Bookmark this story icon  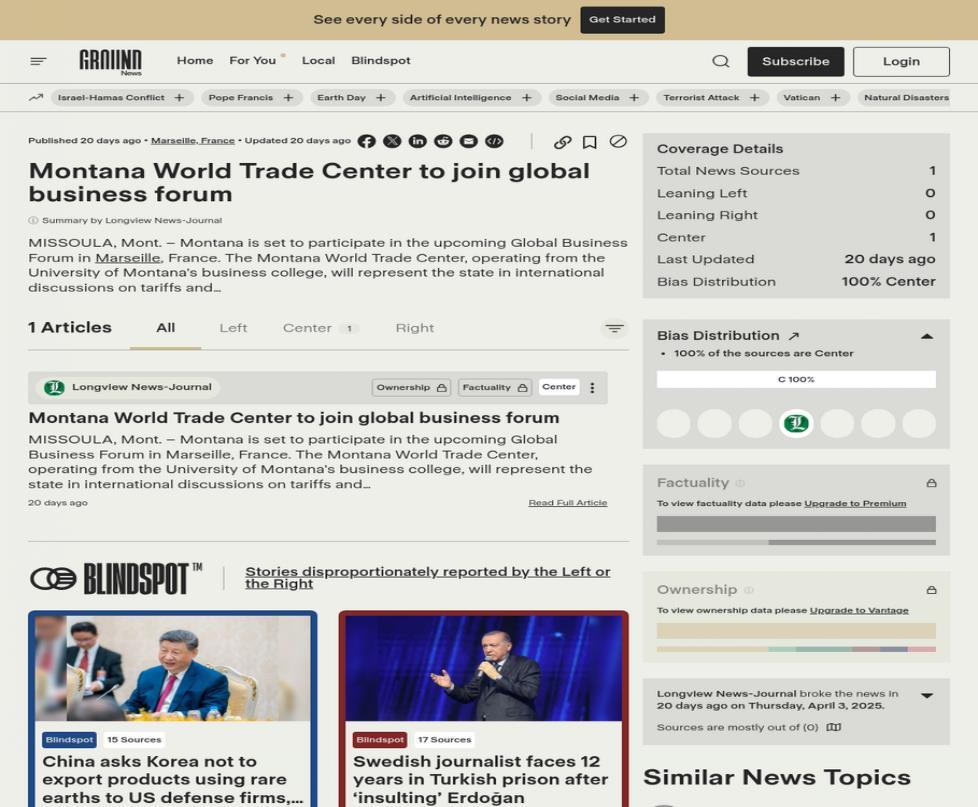pos(589,142)
